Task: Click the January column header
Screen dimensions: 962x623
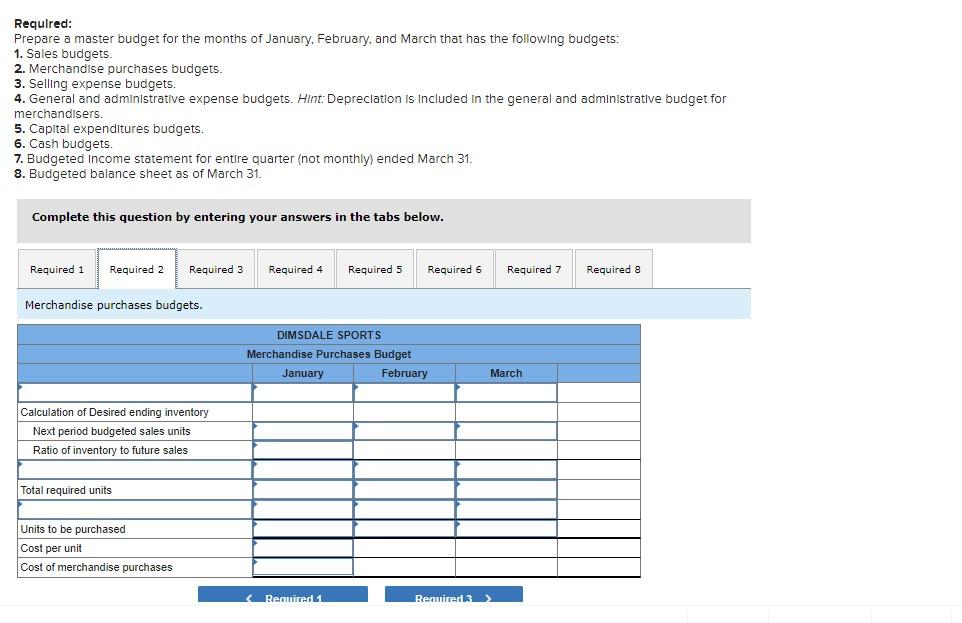Action: [303, 373]
